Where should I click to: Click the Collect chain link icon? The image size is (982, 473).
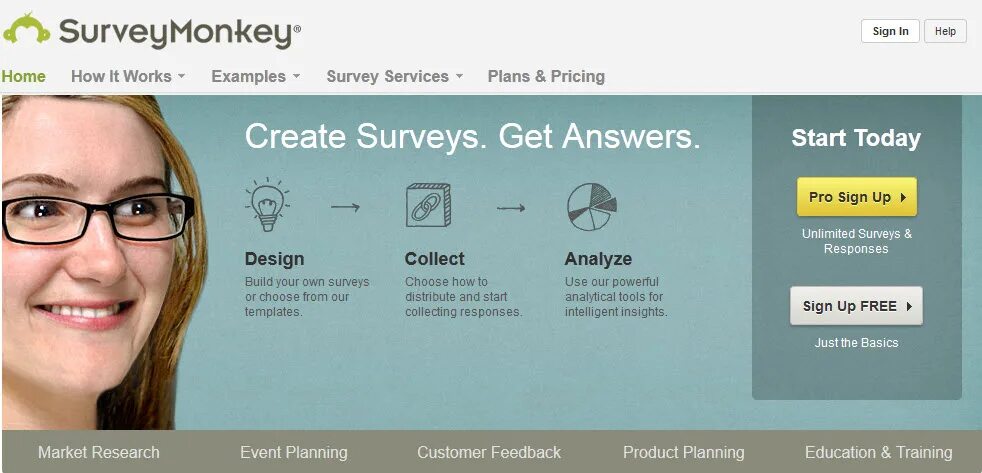coord(428,205)
